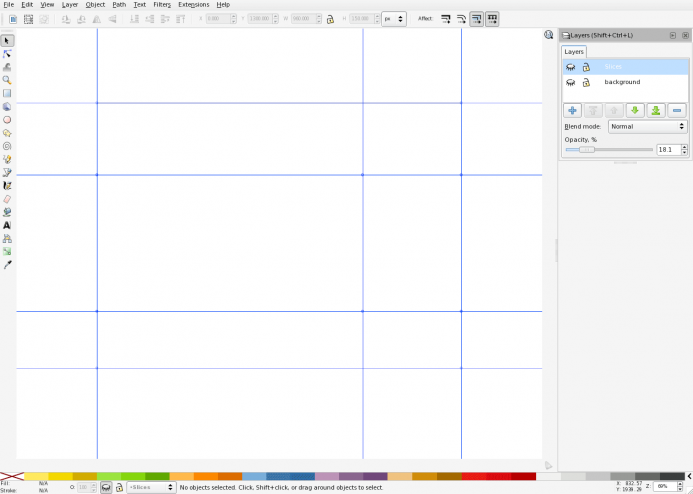
Task: Open the Layer menu
Action: pyautogui.click(x=70, y=4)
